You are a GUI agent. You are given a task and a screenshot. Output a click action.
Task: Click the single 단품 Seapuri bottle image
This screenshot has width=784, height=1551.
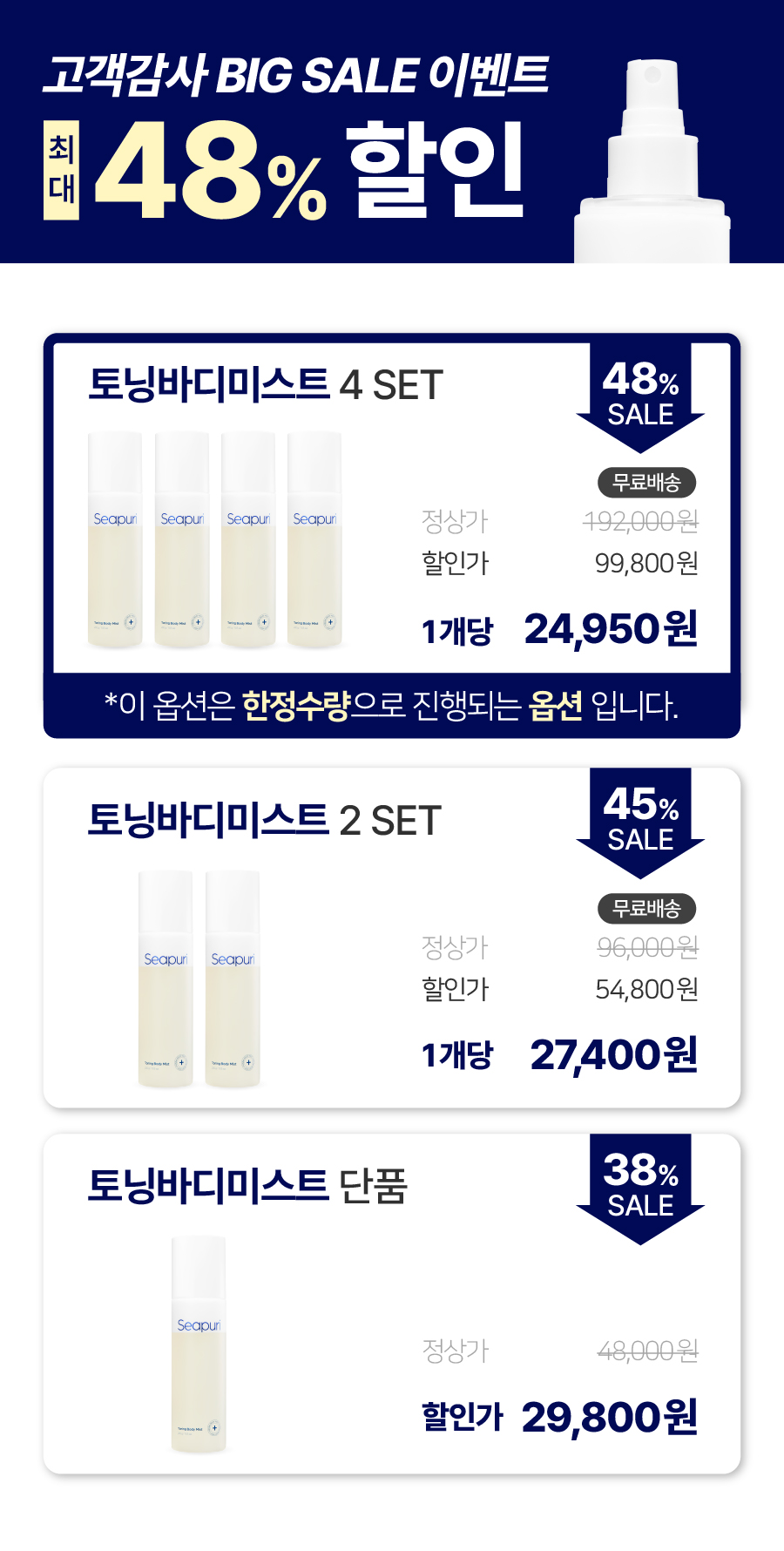[199, 1344]
